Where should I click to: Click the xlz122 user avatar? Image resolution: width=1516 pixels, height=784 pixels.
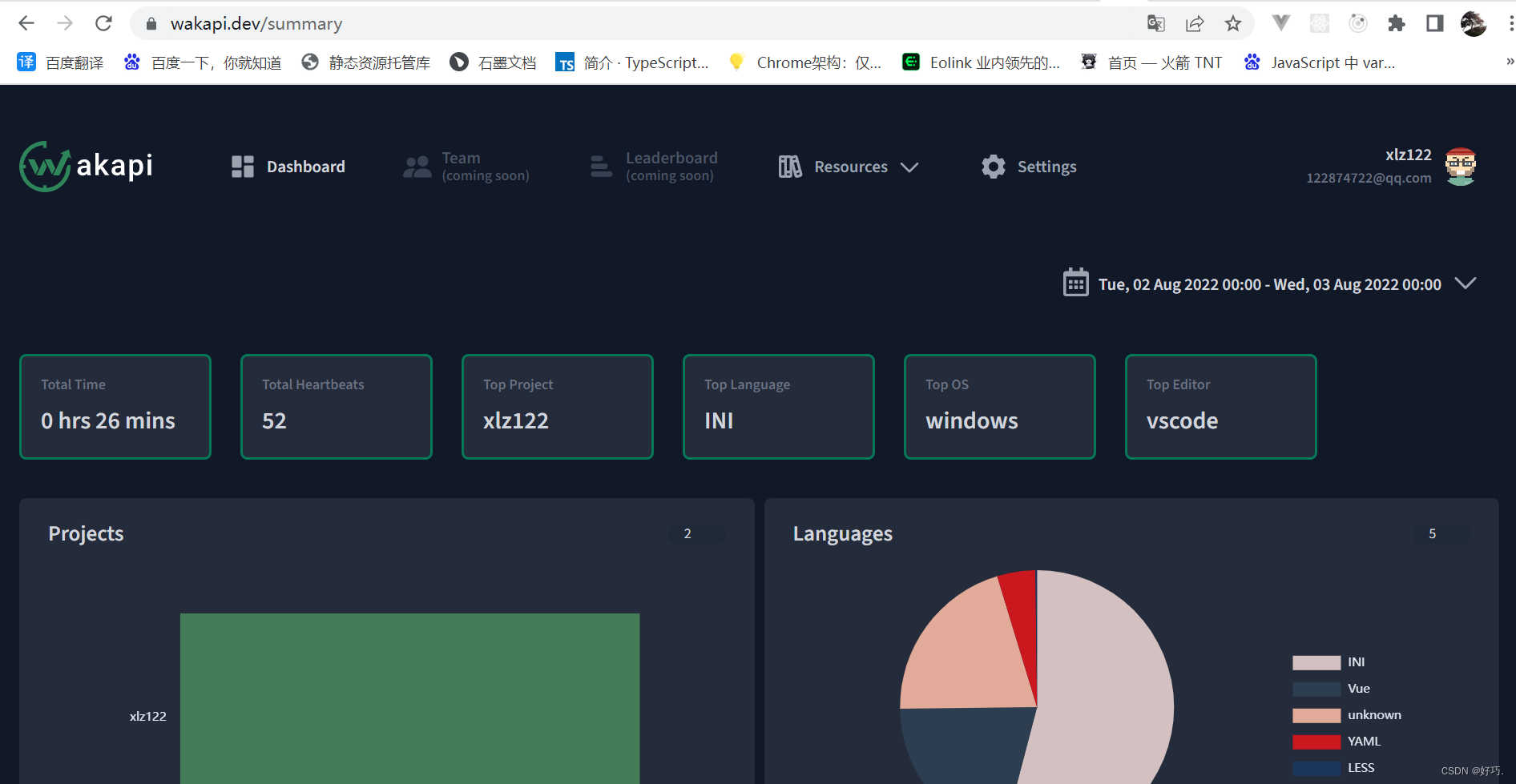point(1461,167)
